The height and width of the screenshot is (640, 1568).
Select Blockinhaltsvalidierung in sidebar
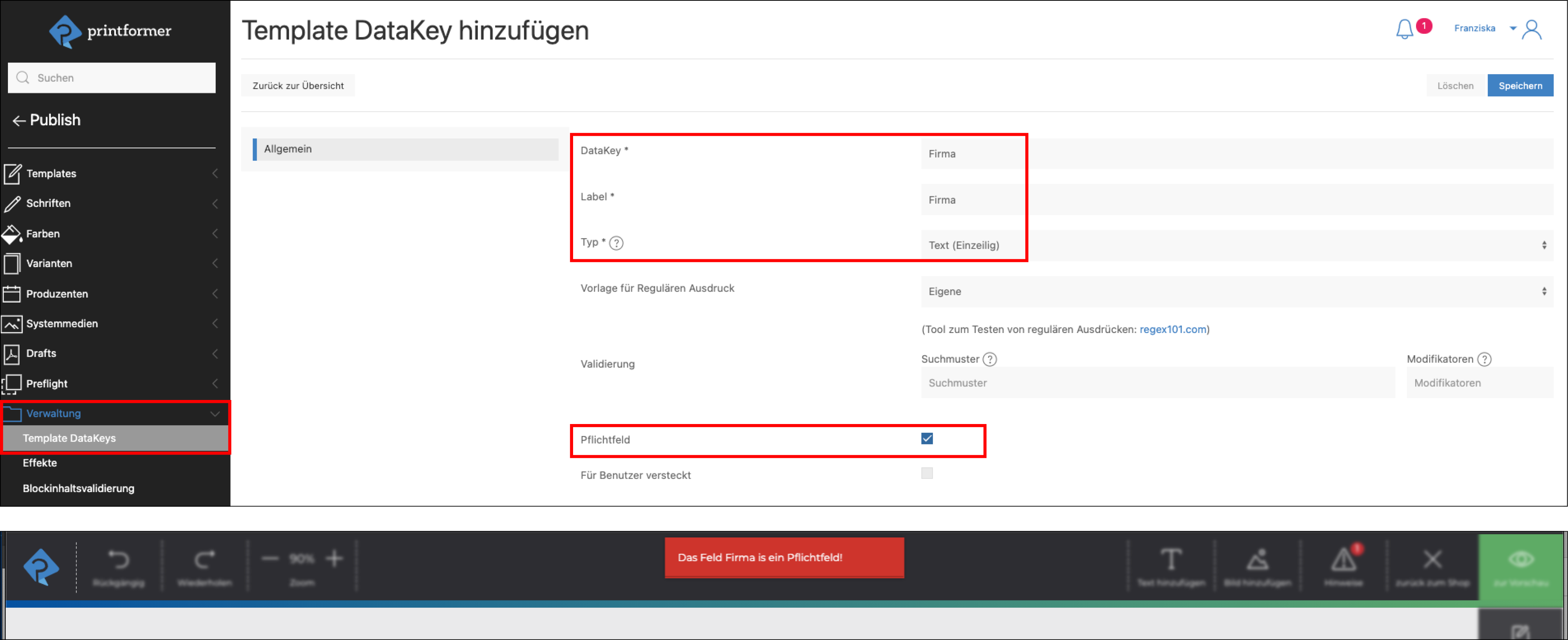(x=79, y=488)
